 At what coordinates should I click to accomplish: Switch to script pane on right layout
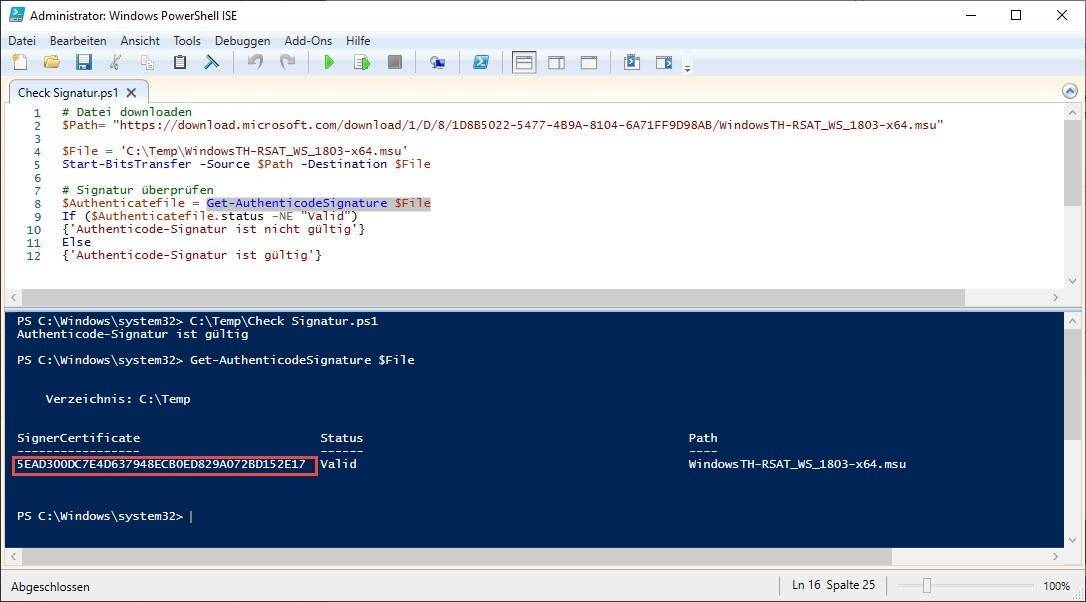[x=556, y=62]
